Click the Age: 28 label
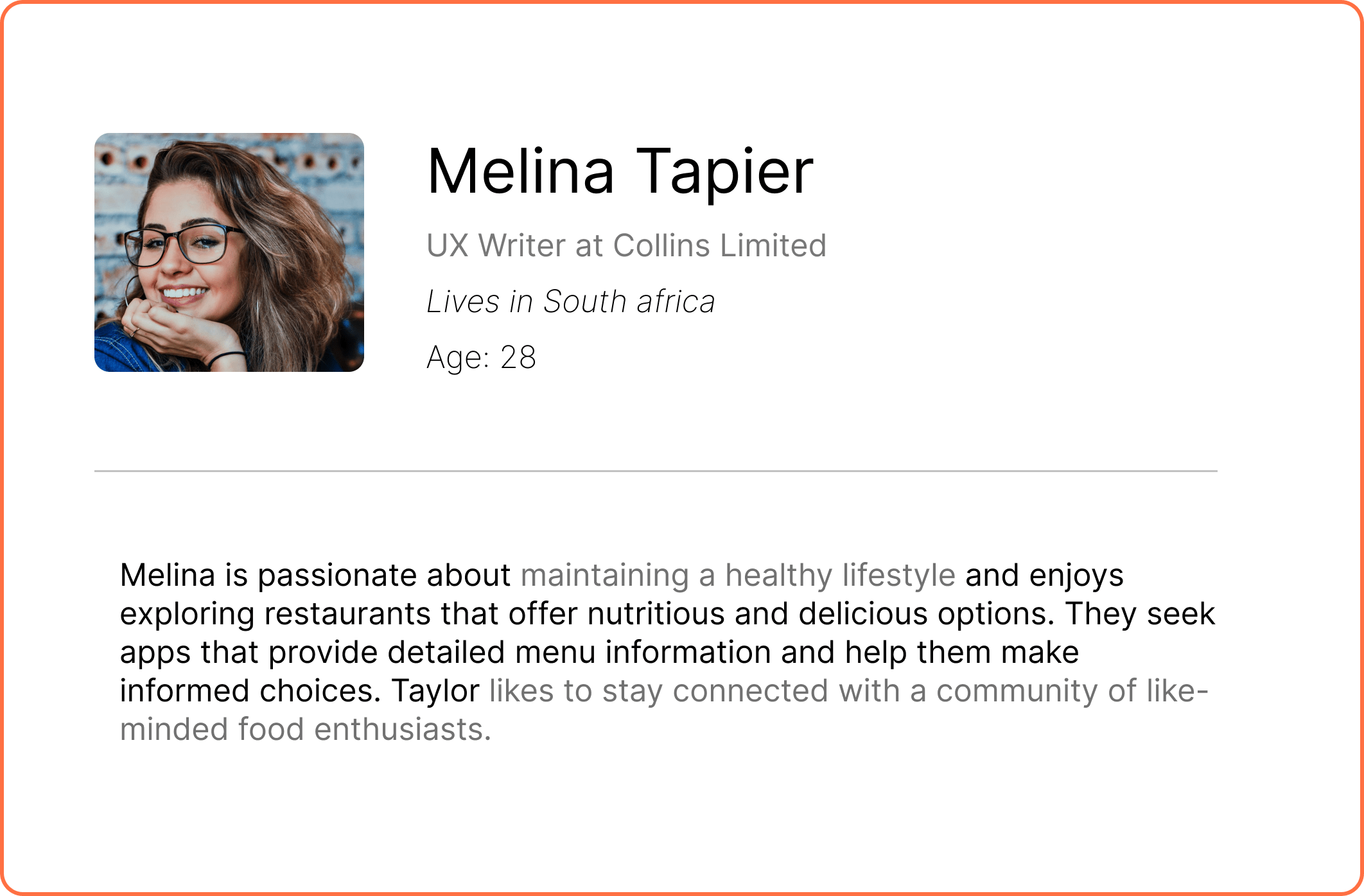Image resolution: width=1364 pixels, height=896 pixels. point(481,358)
